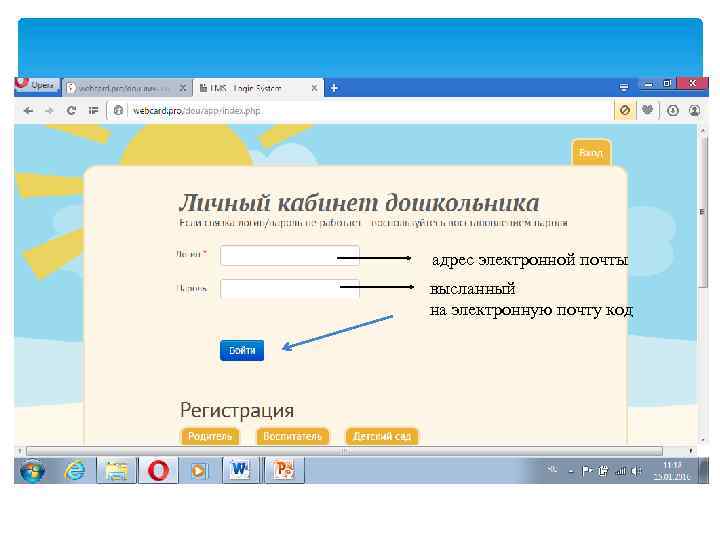This screenshot has width=720, height=540.
Task: Close the Login System tab
Action: [314, 88]
